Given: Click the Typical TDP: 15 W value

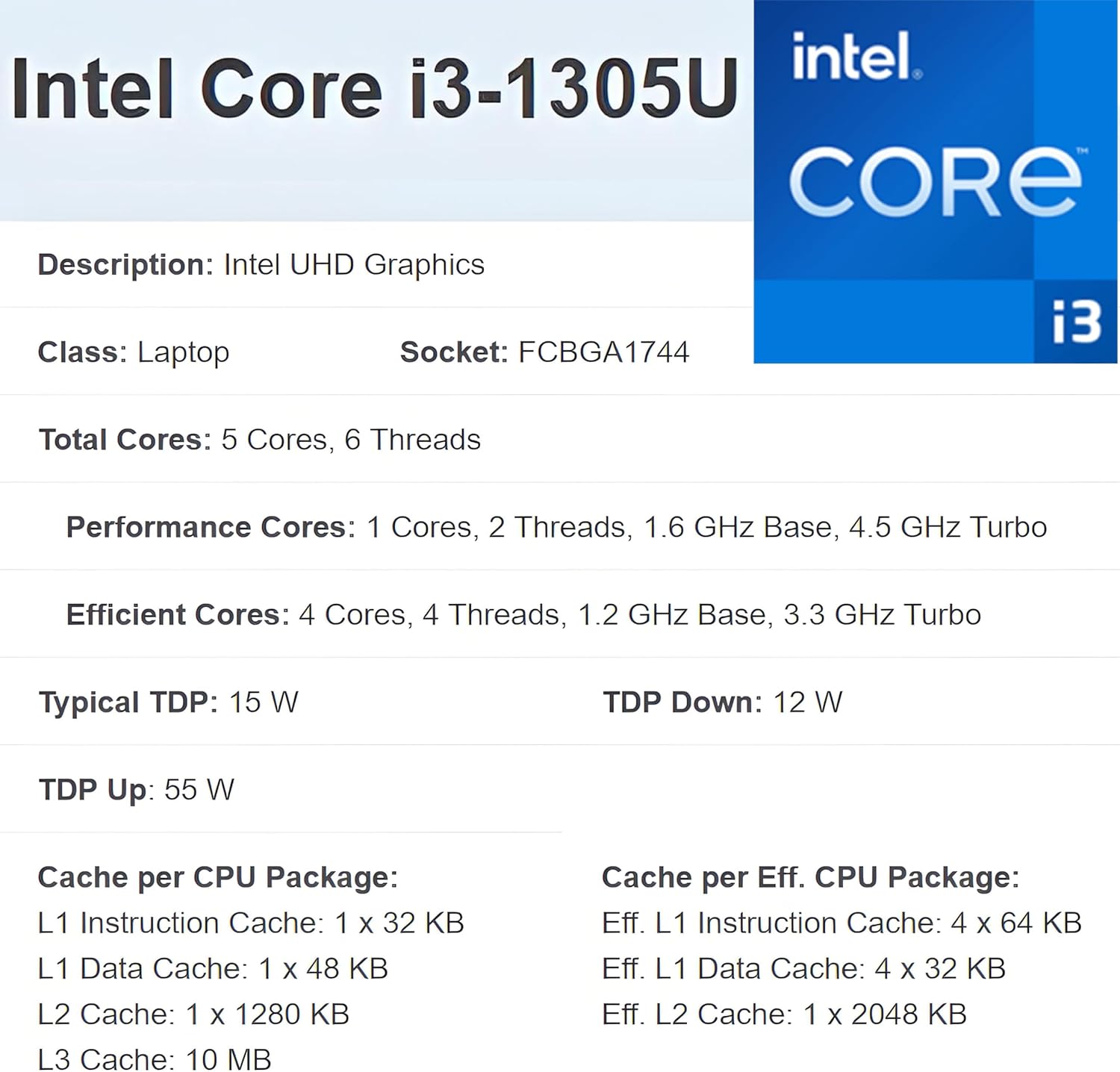Looking at the screenshot, I should [169, 702].
